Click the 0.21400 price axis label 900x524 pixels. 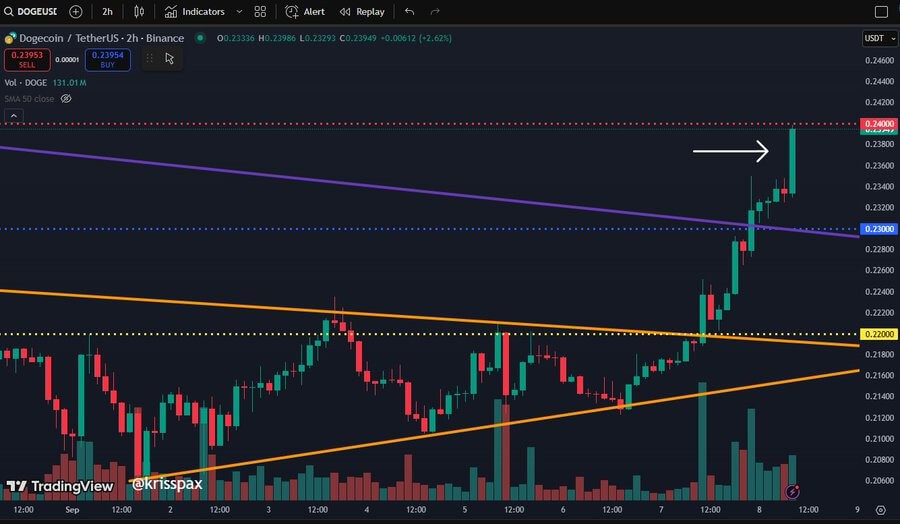point(879,397)
